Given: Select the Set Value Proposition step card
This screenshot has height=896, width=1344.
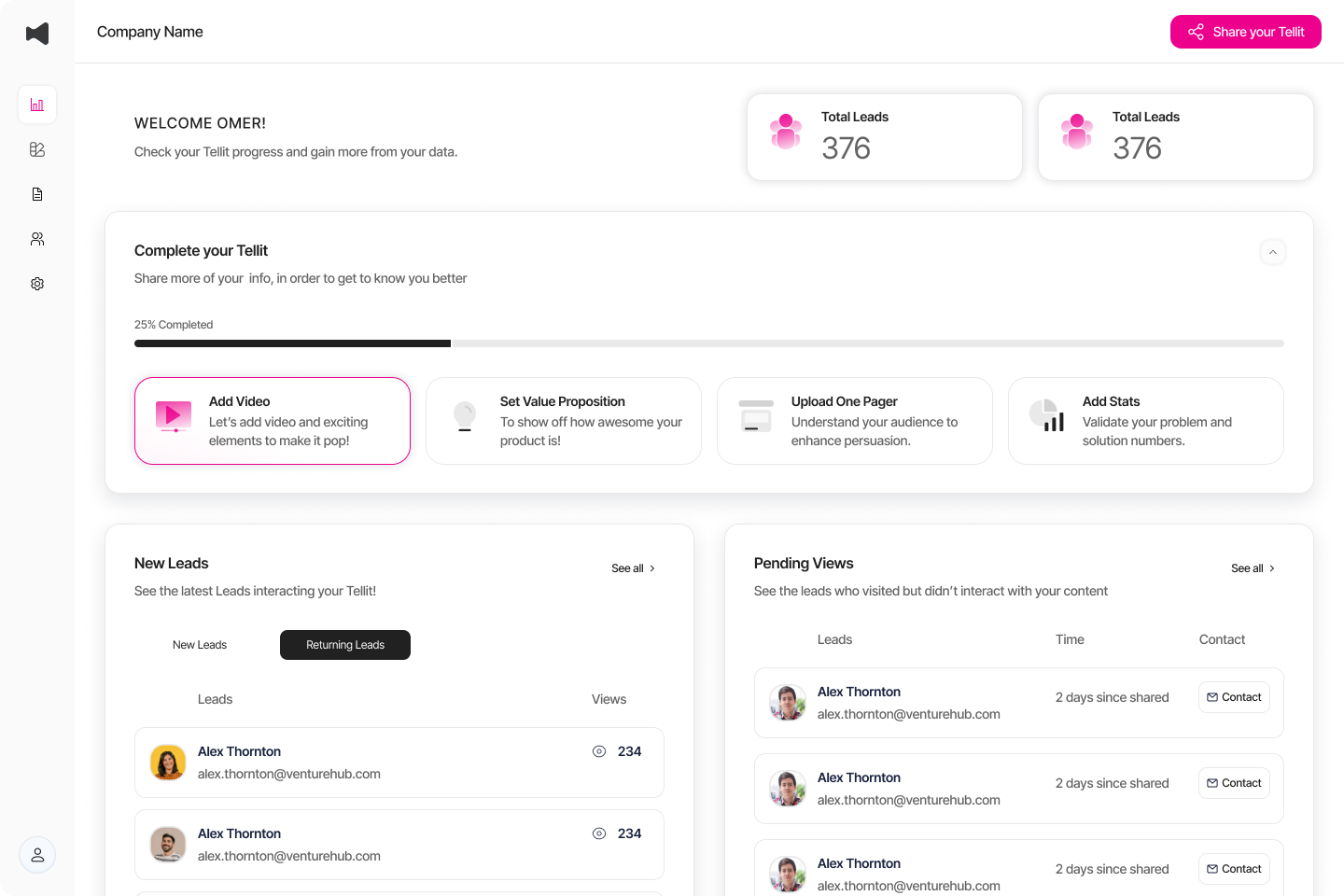Looking at the screenshot, I should pos(564,421).
